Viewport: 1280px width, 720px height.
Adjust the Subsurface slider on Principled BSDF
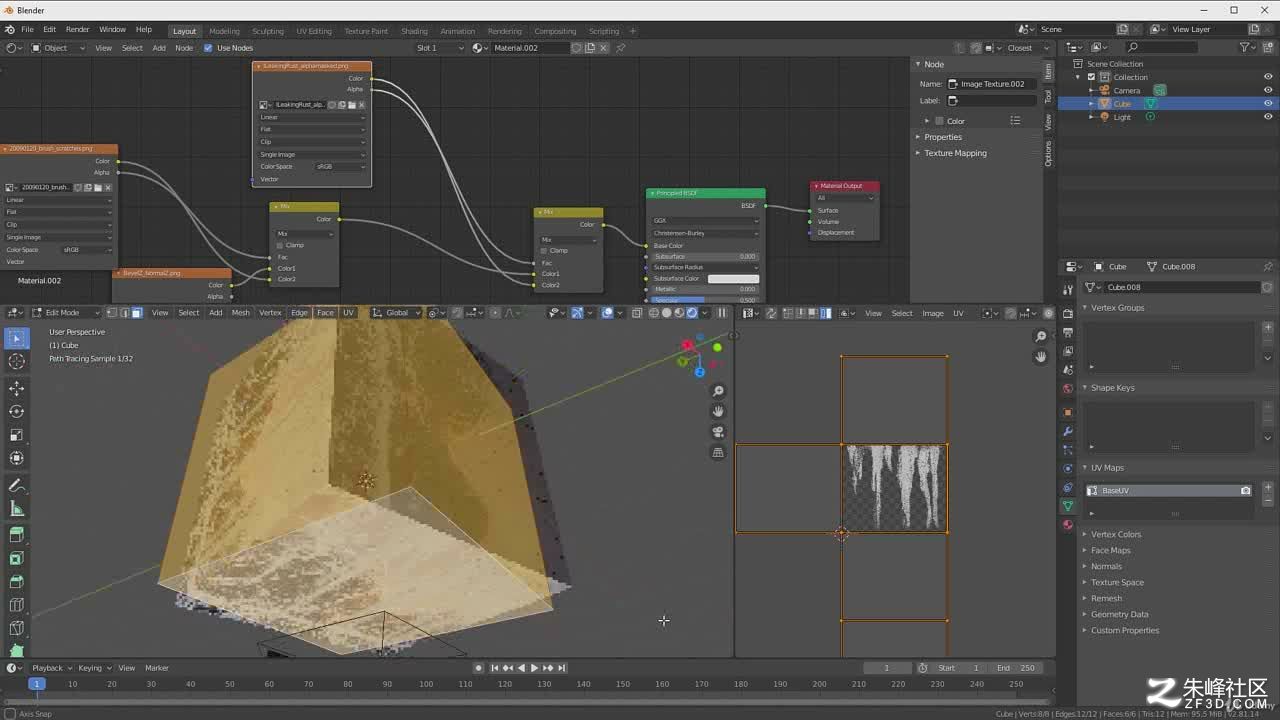pyautogui.click(x=705, y=257)
